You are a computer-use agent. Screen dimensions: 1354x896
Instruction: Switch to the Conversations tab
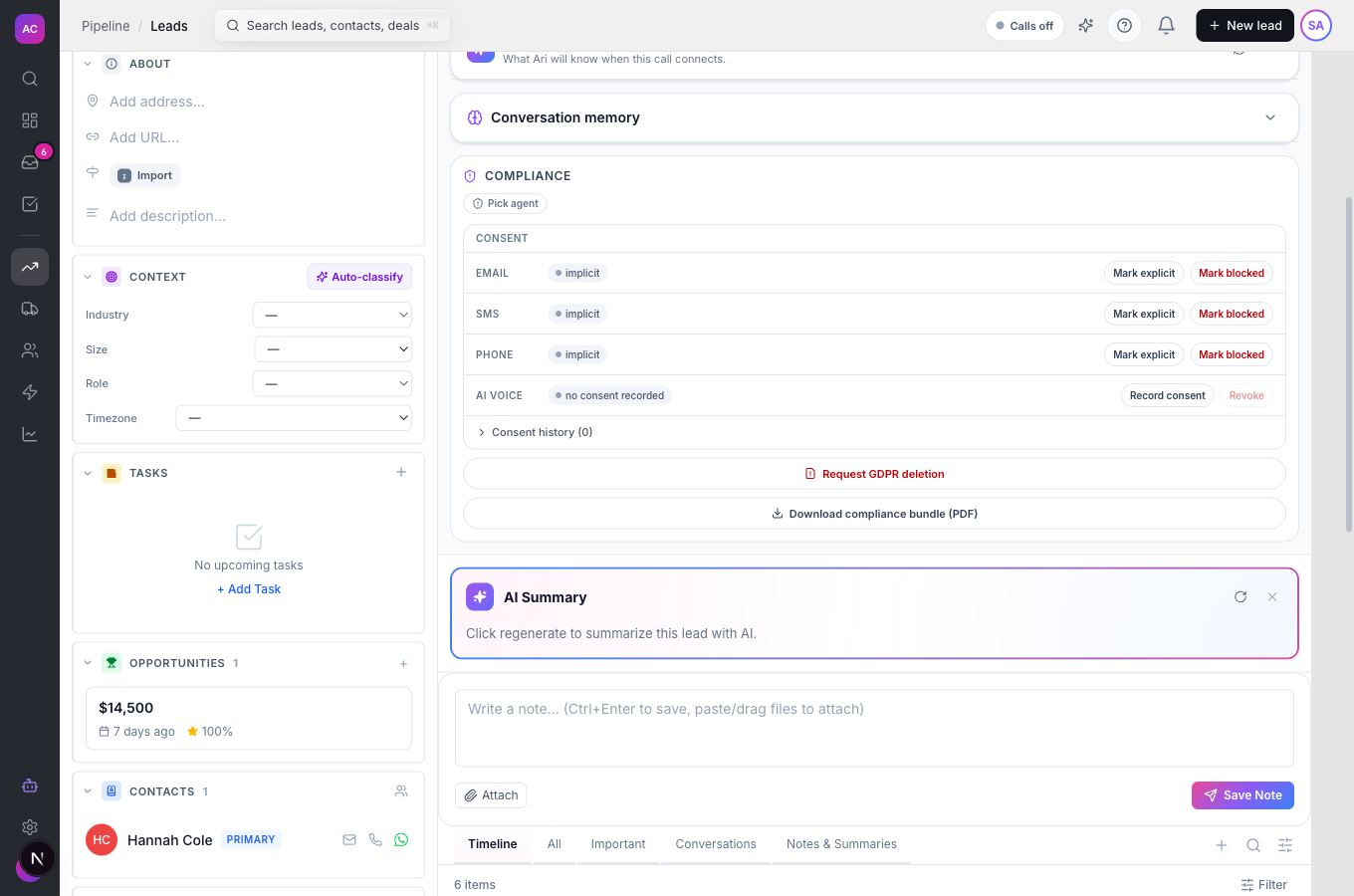coord(716,844)
